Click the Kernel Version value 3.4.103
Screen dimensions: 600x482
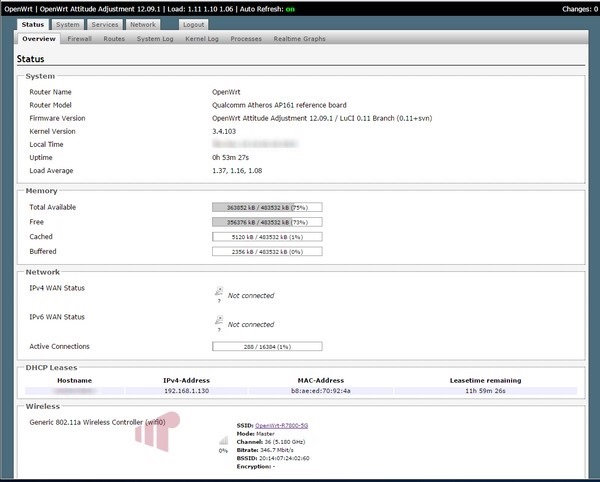[x=224, y=131]
